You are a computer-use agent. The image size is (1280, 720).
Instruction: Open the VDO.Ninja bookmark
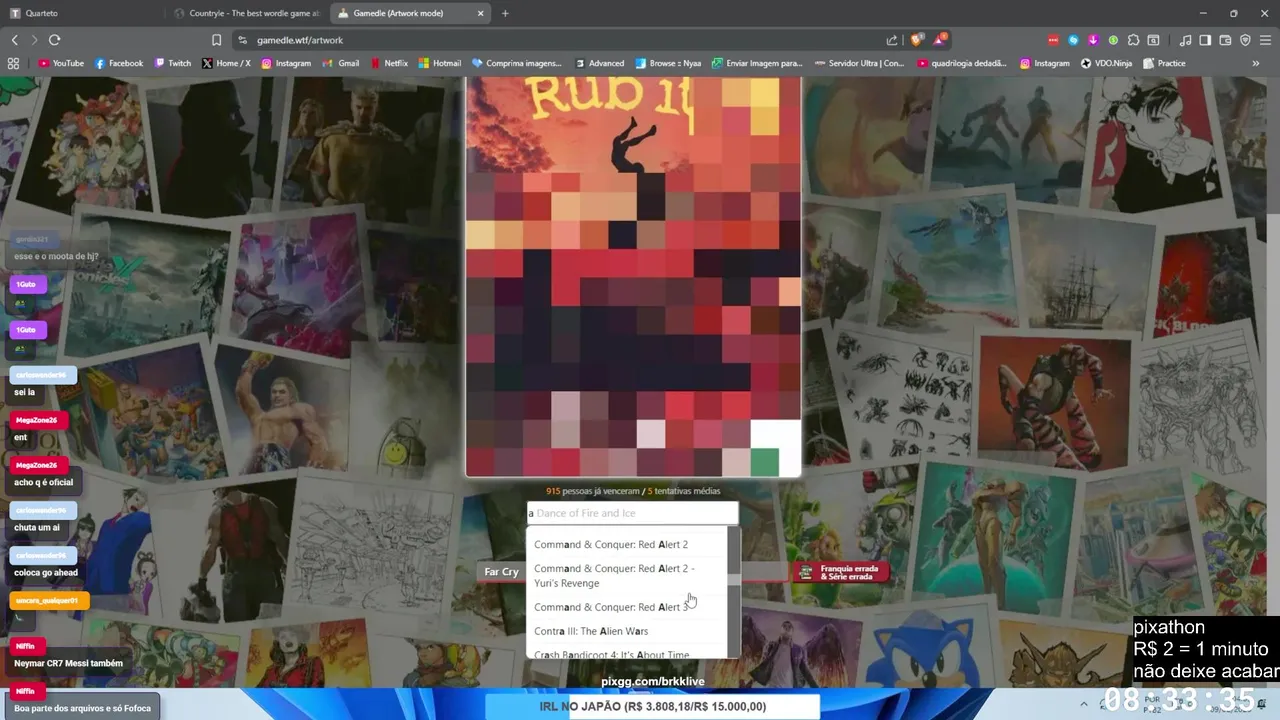(x=1106, y=63)
